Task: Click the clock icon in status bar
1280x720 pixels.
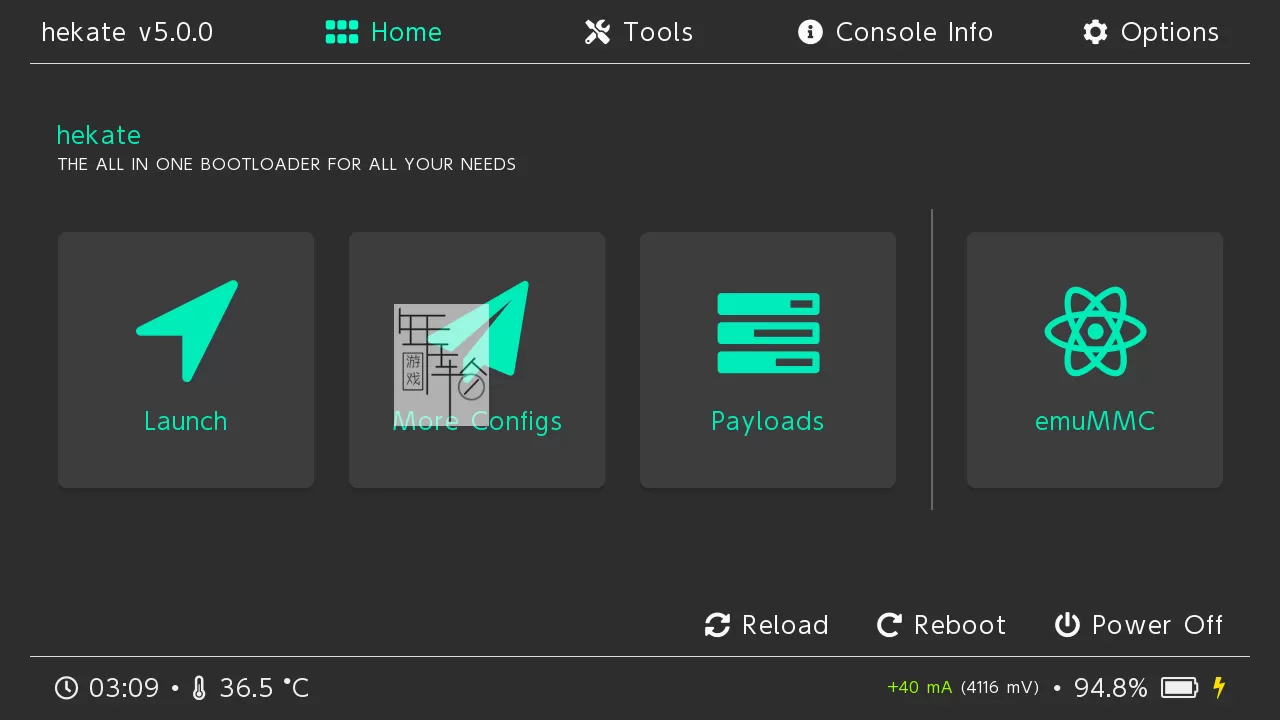Action: tap(66, 688)
